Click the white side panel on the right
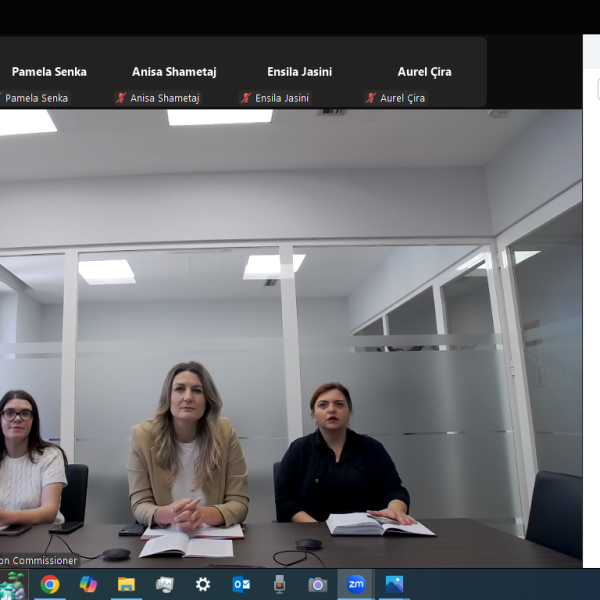Image resolution: width=600 pixels, height=600 pixels. point(591,300)
